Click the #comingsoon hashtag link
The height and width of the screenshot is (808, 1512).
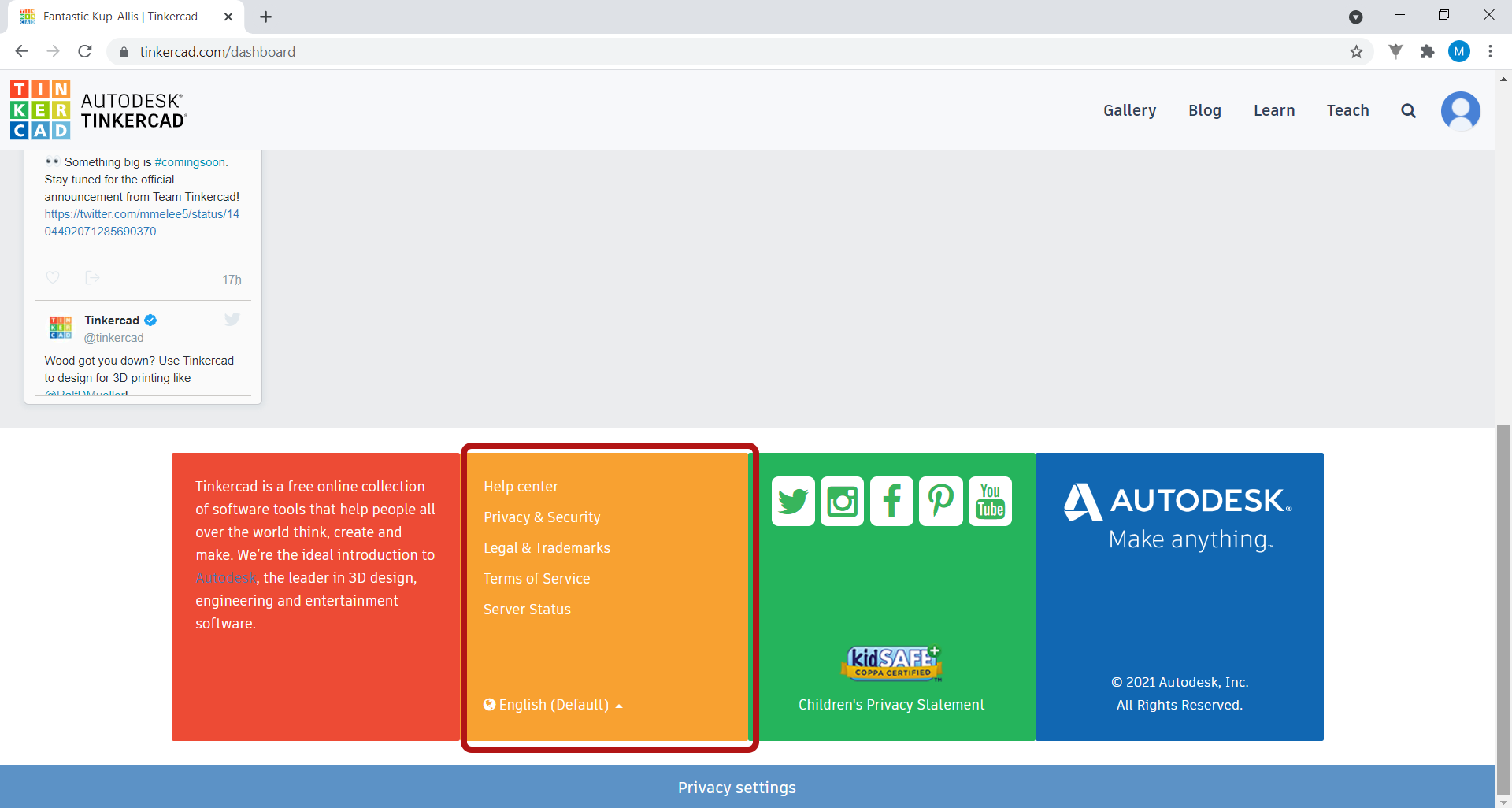(191, 162)
